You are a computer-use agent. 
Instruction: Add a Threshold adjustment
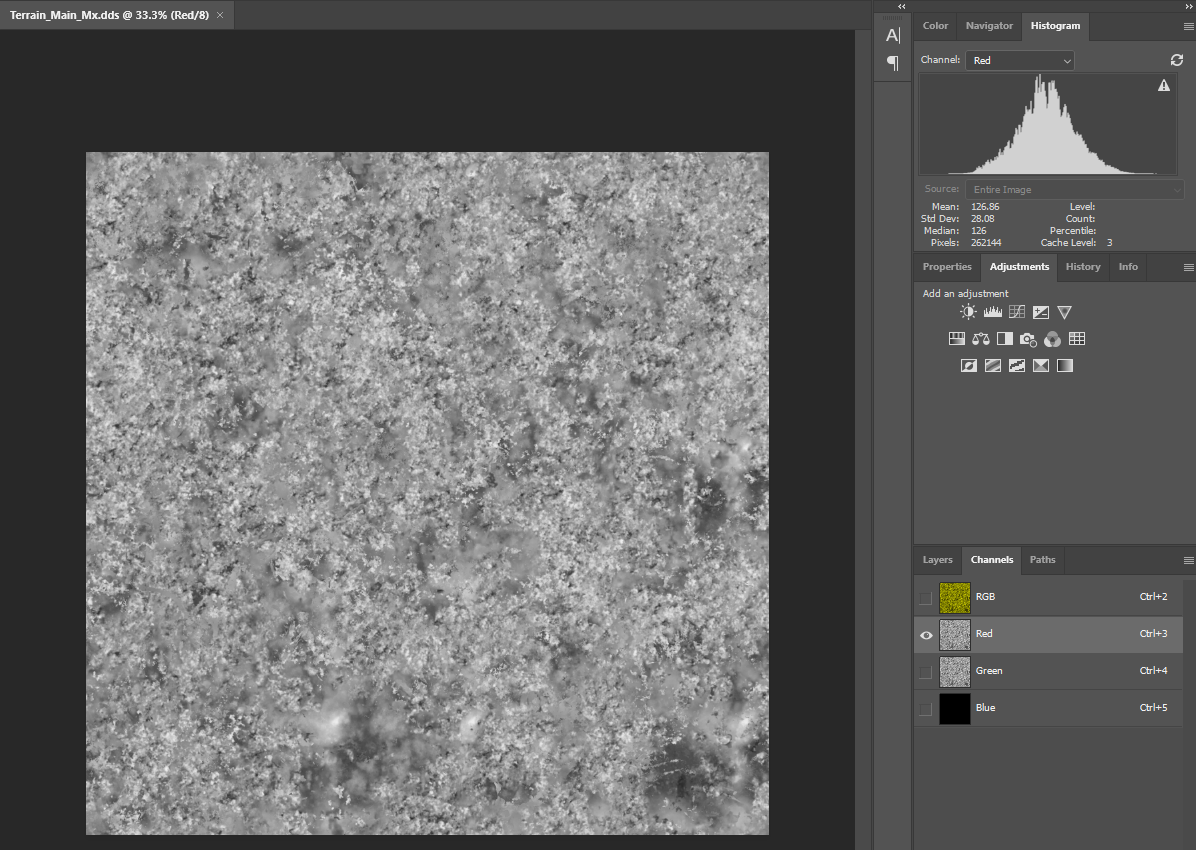pos(1017,365)
